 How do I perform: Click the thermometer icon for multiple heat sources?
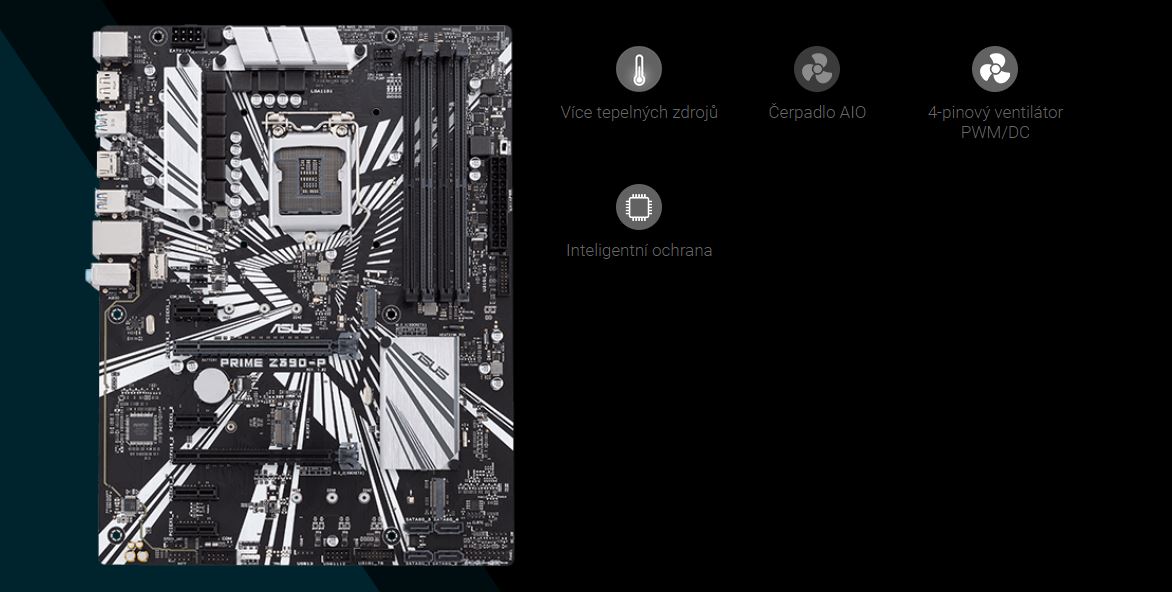click(638, 70)
